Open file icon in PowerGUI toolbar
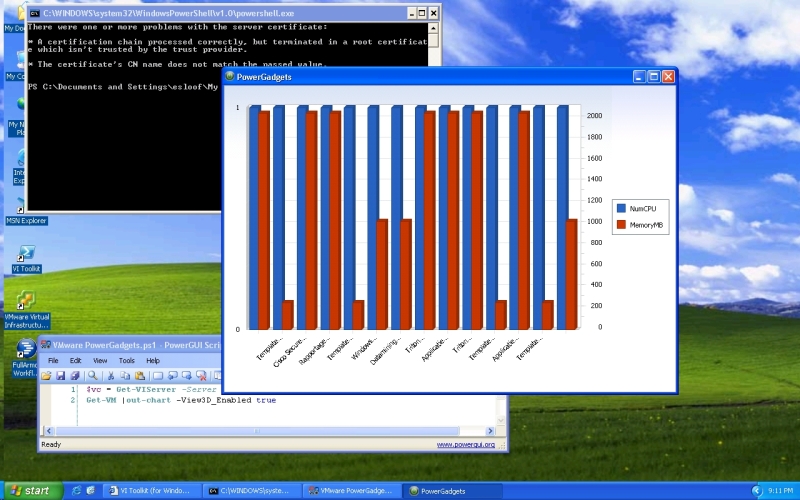This screenshot has height=500, width=800. click(46, 376)
